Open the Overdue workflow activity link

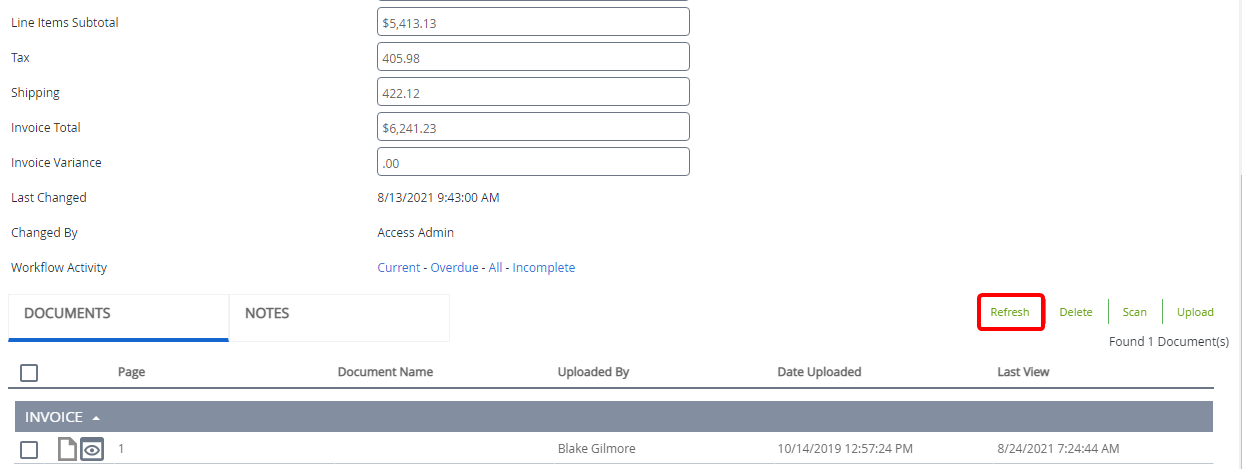(454, 268)
